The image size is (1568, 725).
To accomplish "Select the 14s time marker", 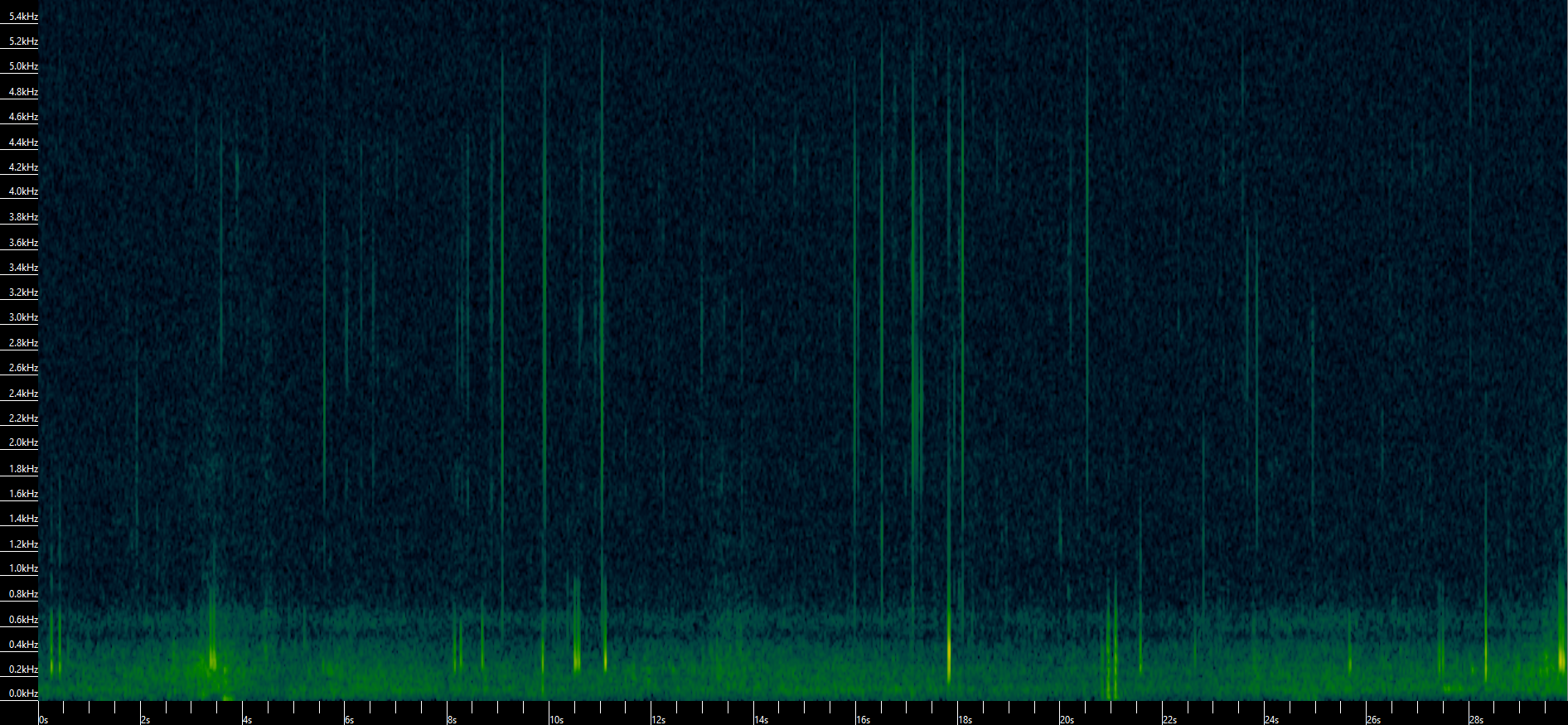I will click(762, 720).
